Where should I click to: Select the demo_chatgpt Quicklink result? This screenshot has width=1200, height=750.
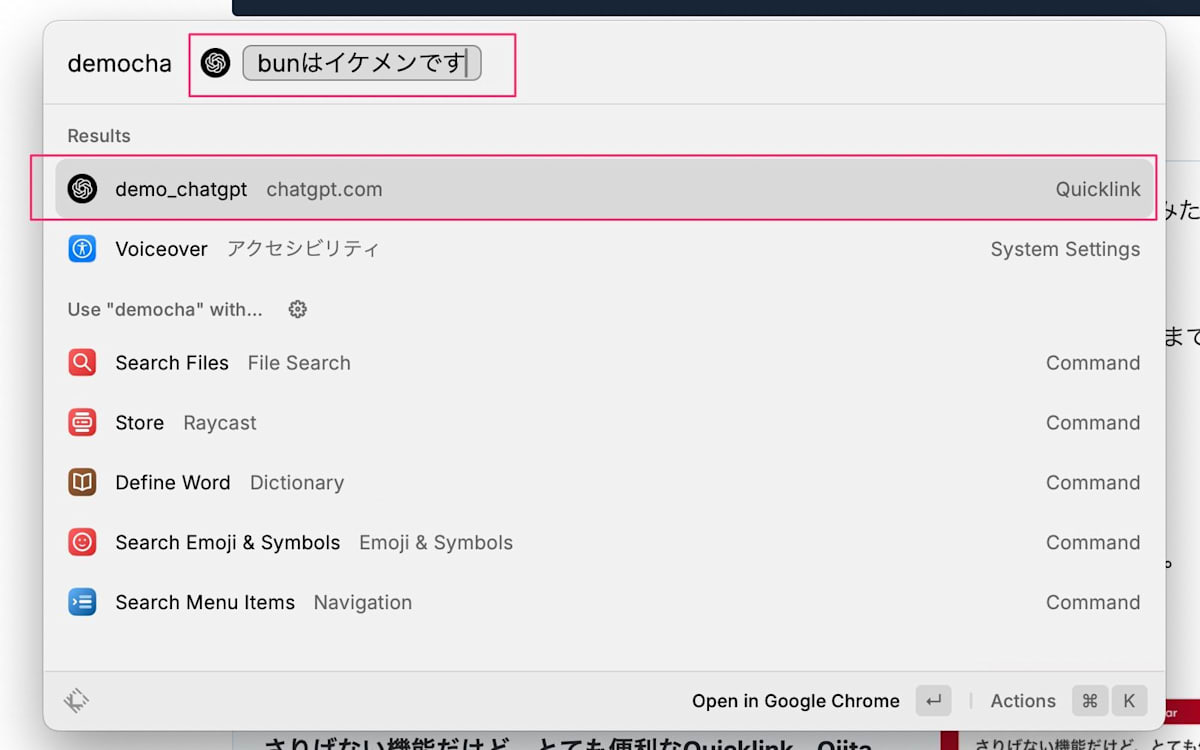605,189
